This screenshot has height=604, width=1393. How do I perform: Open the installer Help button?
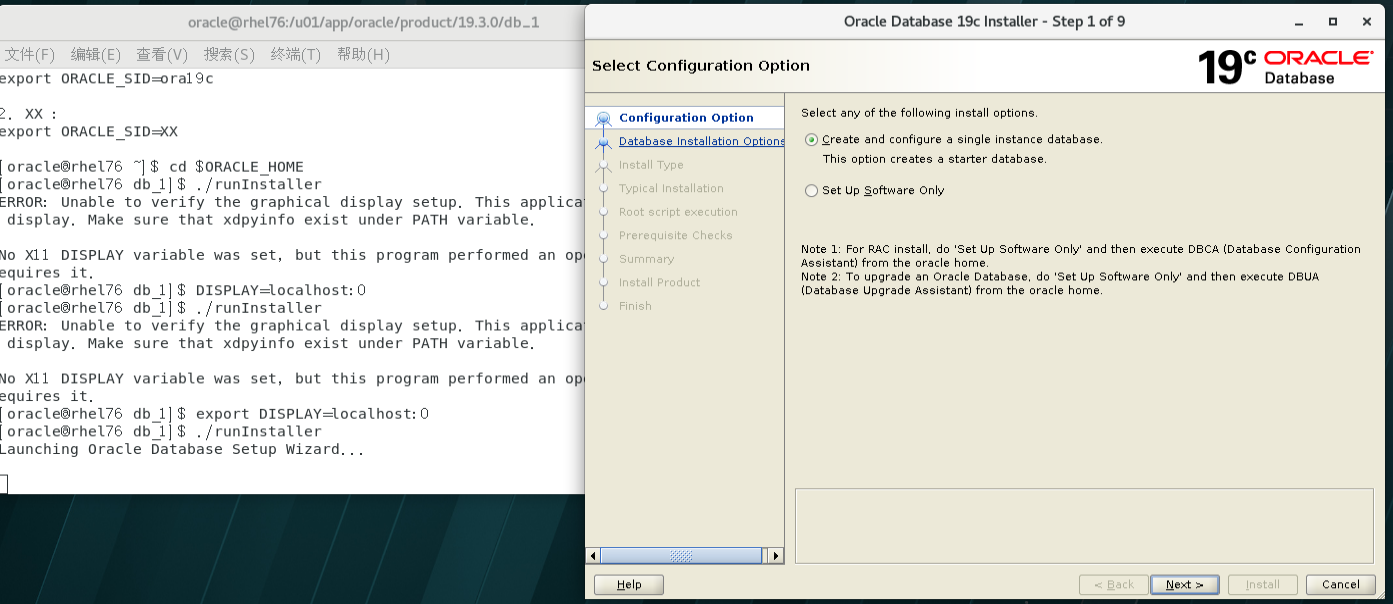tap(628, 585)
